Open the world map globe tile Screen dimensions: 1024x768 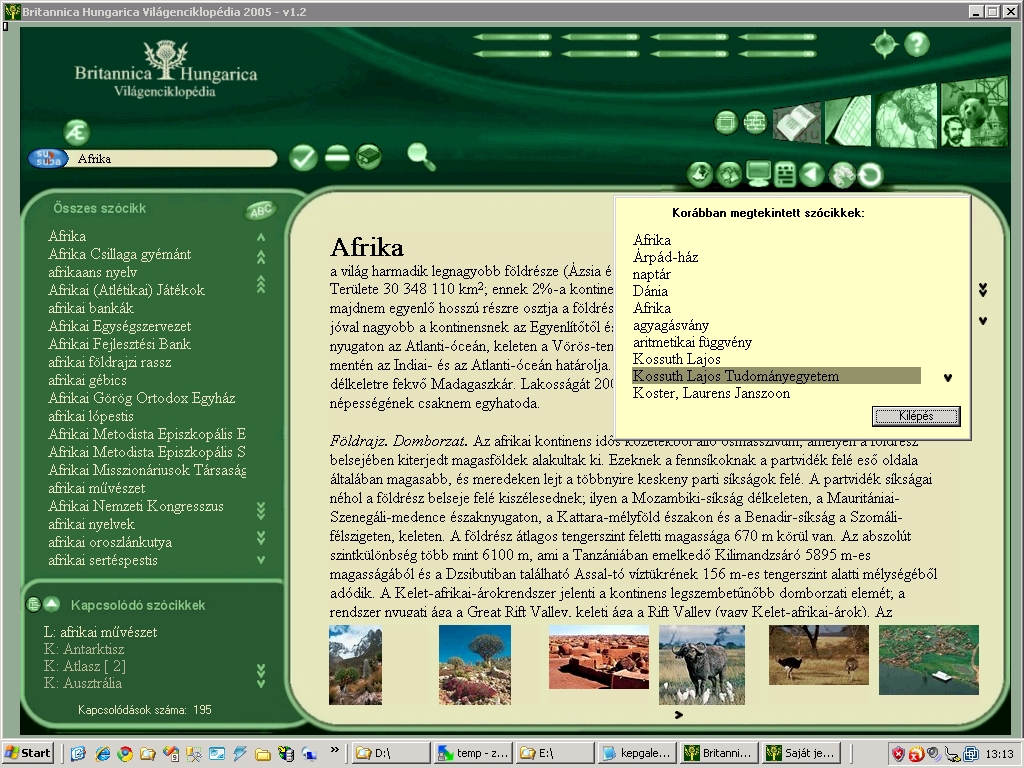click(x=906, y=116)
